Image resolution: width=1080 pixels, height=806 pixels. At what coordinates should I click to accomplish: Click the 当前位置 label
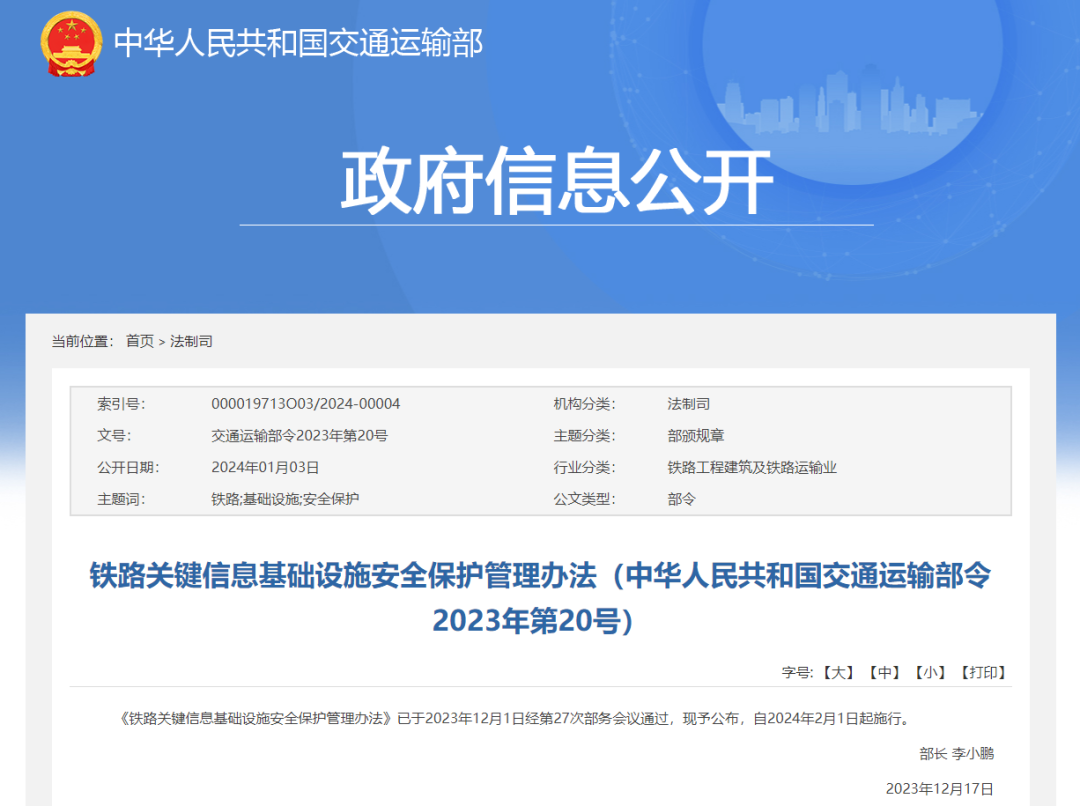83,341
